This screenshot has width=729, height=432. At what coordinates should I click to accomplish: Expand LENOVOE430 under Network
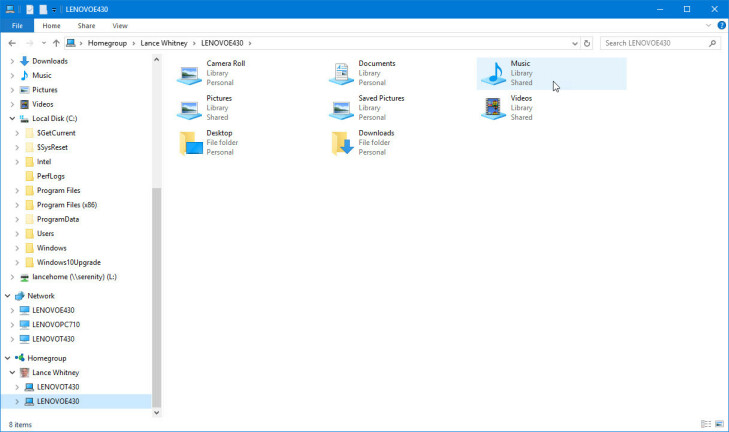[13, 310]
